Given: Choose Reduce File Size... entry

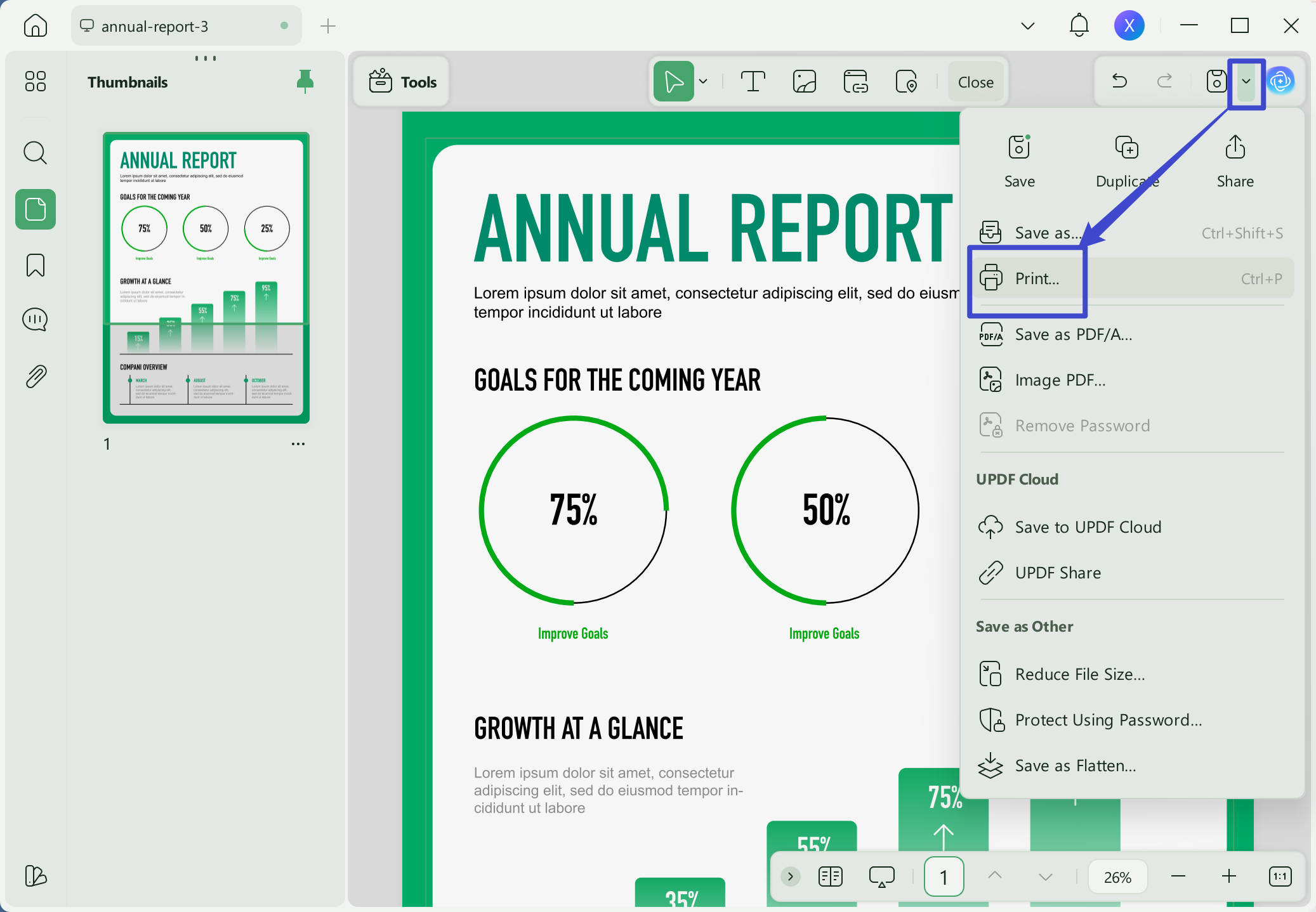Looking at the screenshot, I should 1132,674.
